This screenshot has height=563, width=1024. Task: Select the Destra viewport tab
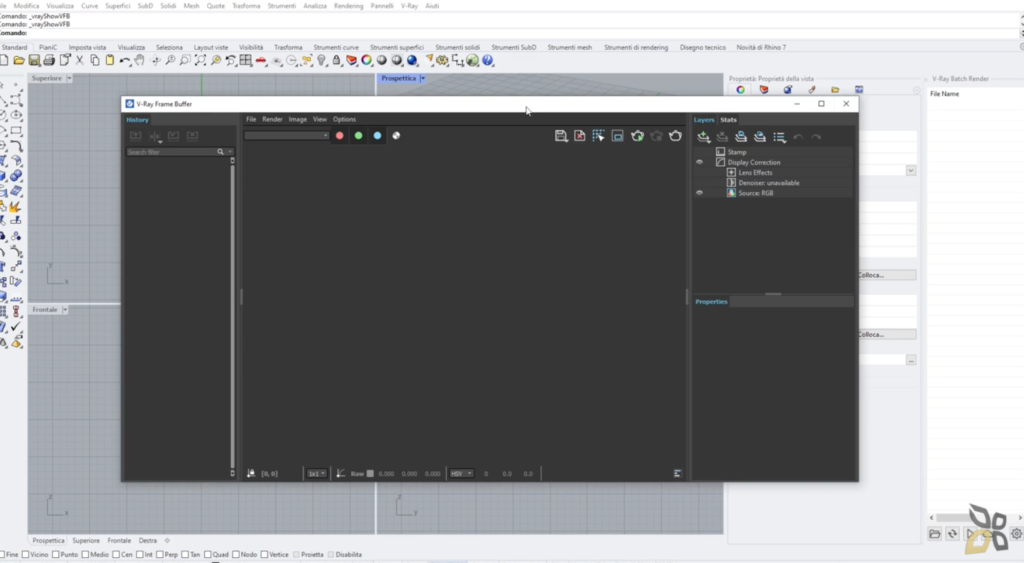coord(148,541)
